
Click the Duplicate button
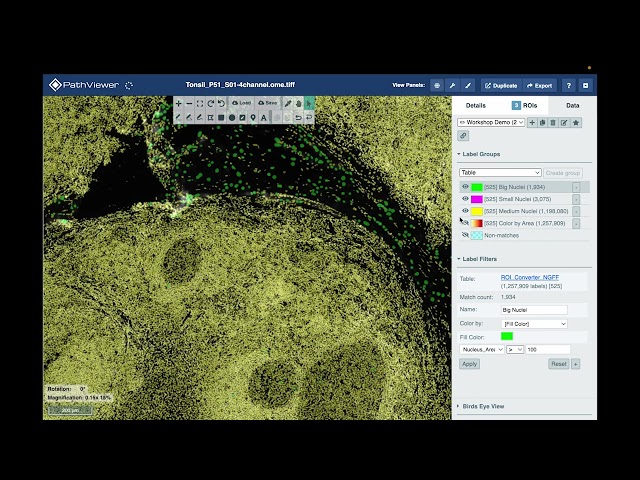click(501, 85)
